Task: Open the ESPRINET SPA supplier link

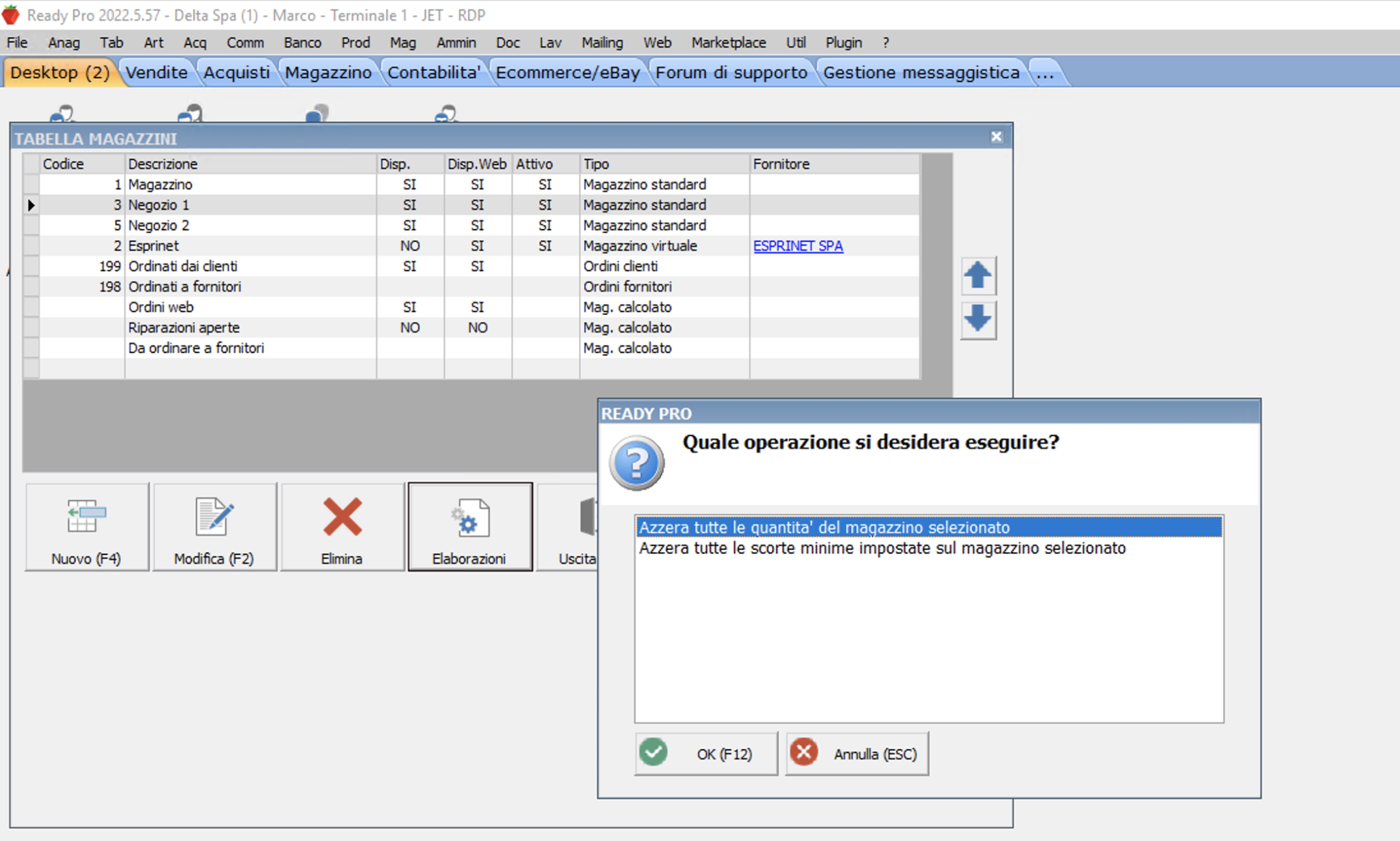Action: (797, 246)
